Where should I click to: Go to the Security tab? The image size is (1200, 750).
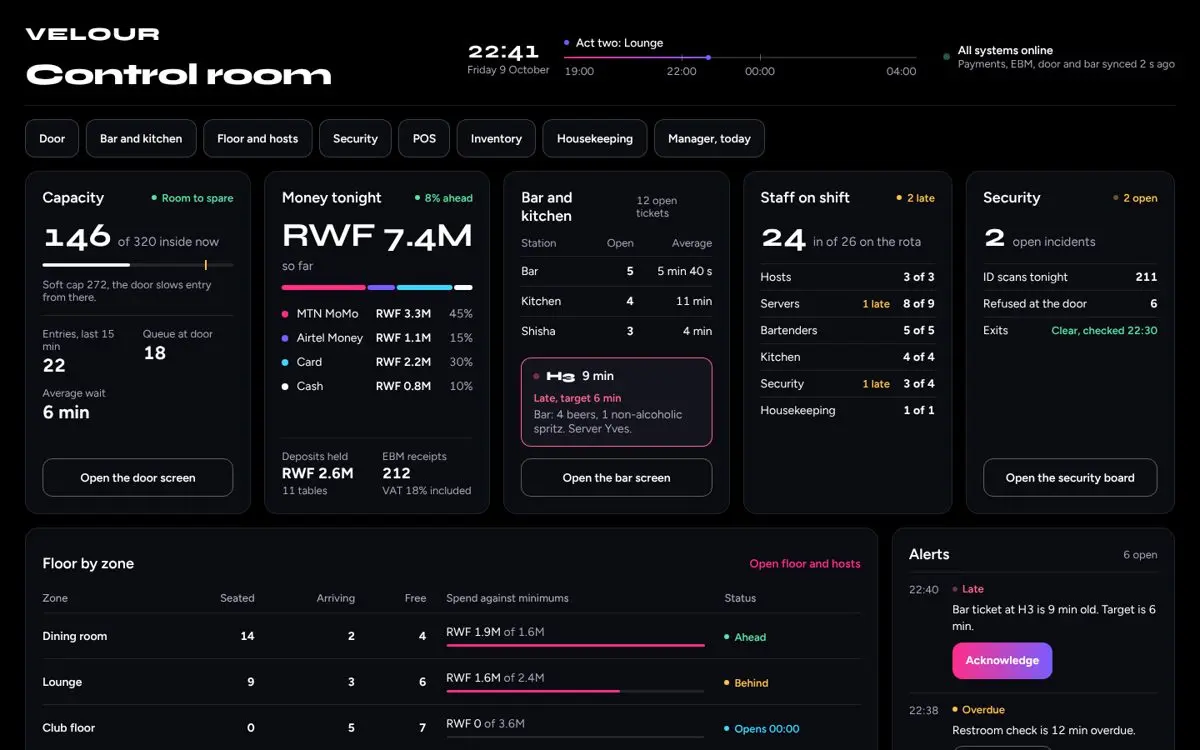355,139
